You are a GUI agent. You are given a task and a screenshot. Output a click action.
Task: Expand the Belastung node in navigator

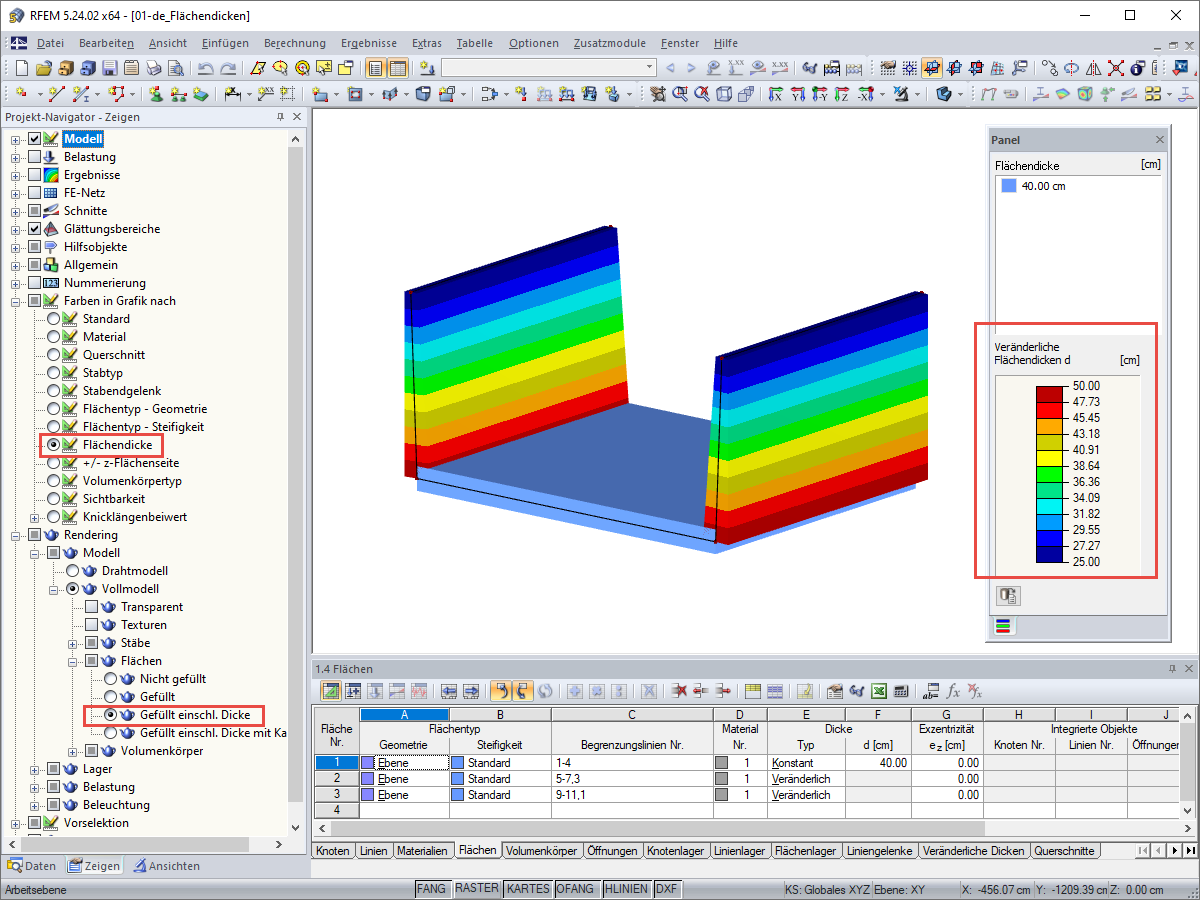pyautogui.click(x=16, y=157)
